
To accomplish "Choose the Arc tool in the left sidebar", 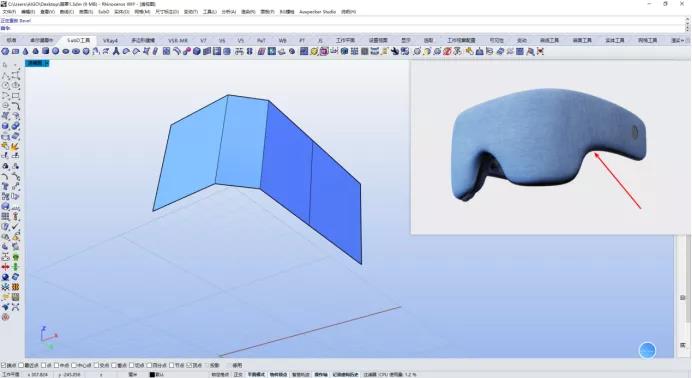I will (5, 96).
